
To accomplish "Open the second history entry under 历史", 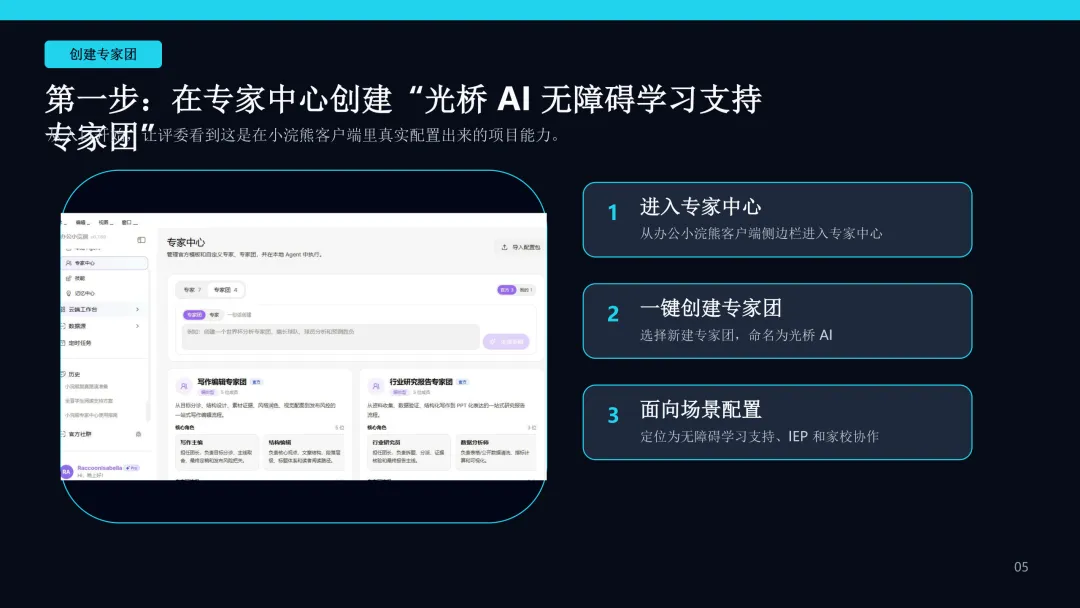I will click(89, 401).
